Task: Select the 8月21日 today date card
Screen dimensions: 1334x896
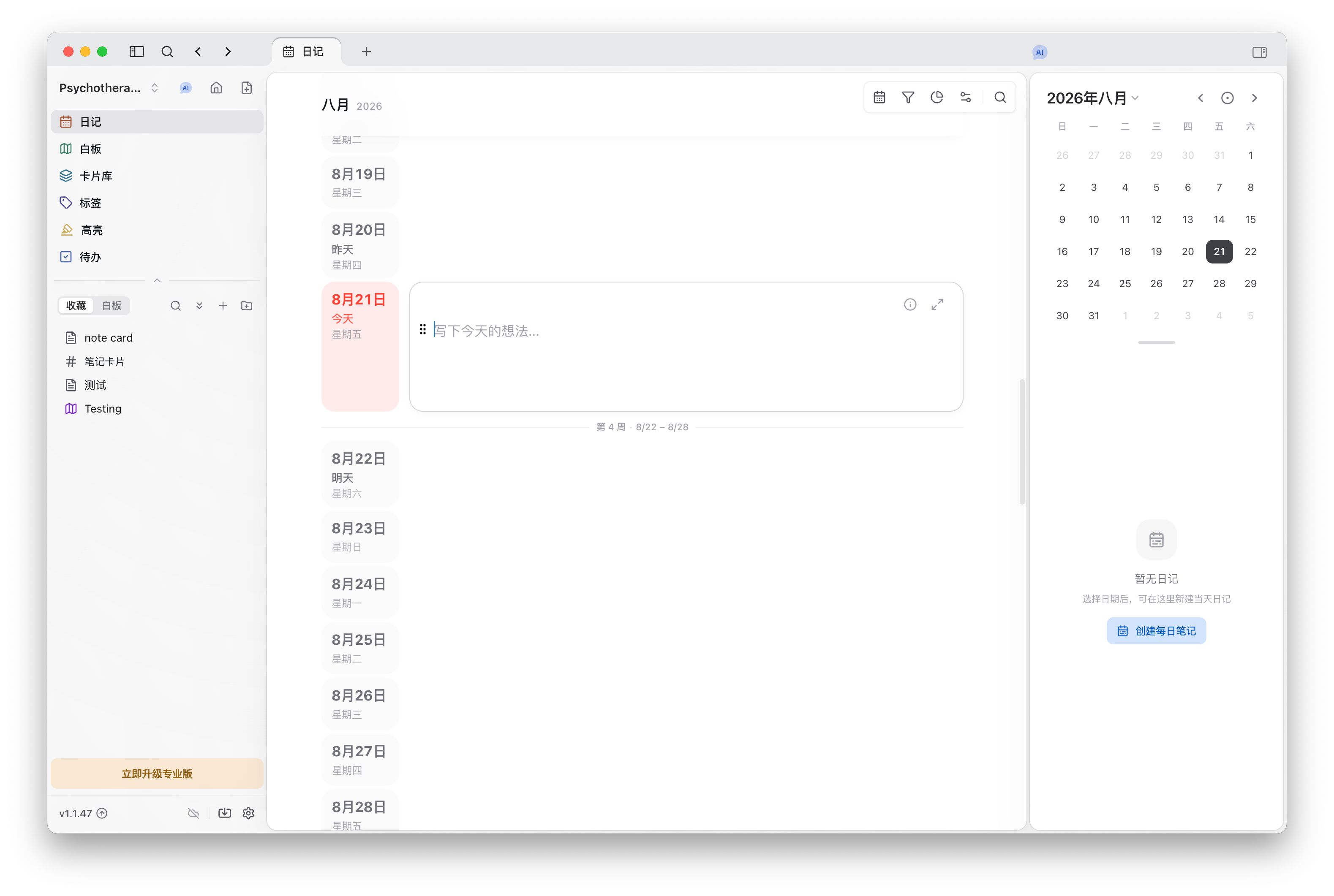Action: tap(360, 346)
